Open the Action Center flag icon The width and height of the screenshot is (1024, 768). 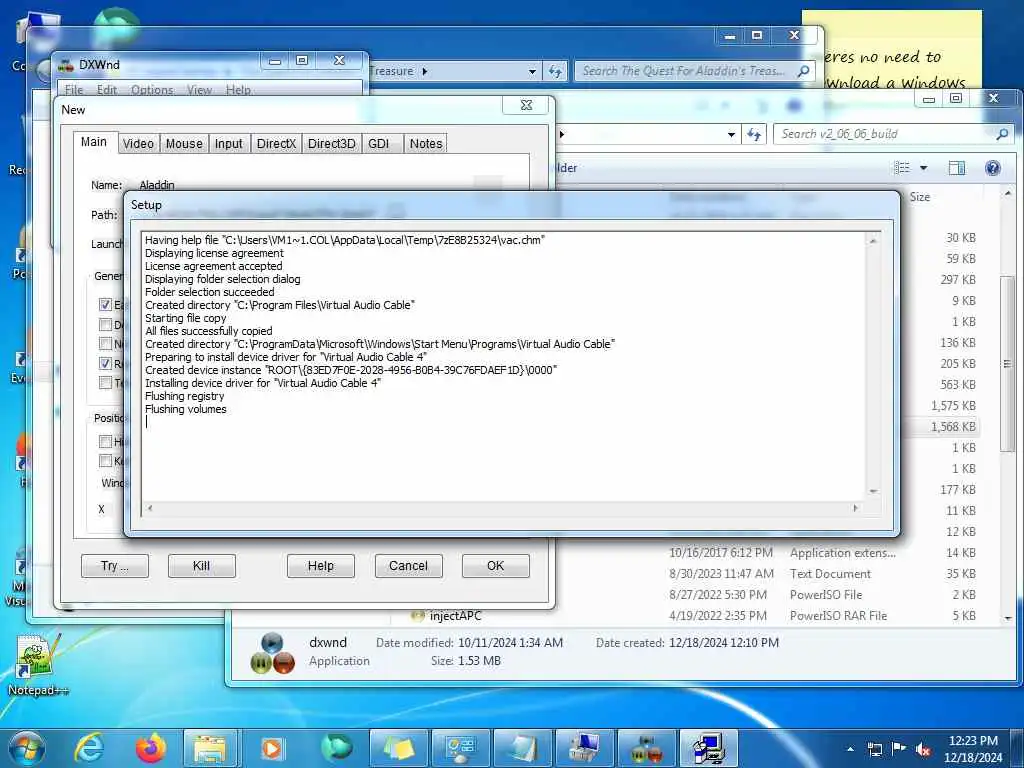pyautogui.click(x=899, y=749)
